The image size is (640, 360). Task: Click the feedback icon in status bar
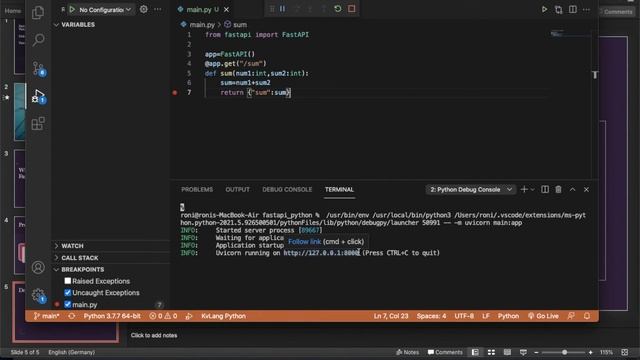[x=571, y=316]
